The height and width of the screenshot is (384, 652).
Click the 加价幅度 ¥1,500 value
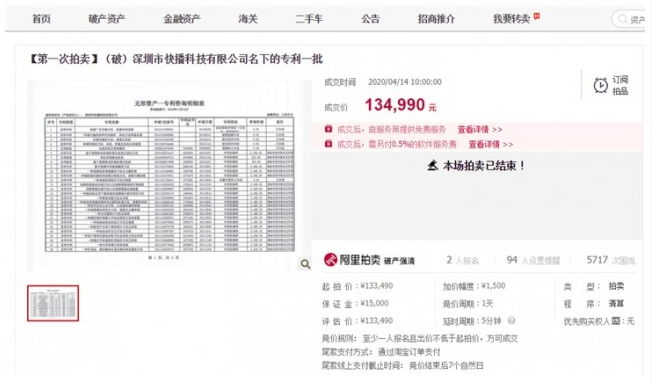493,286
